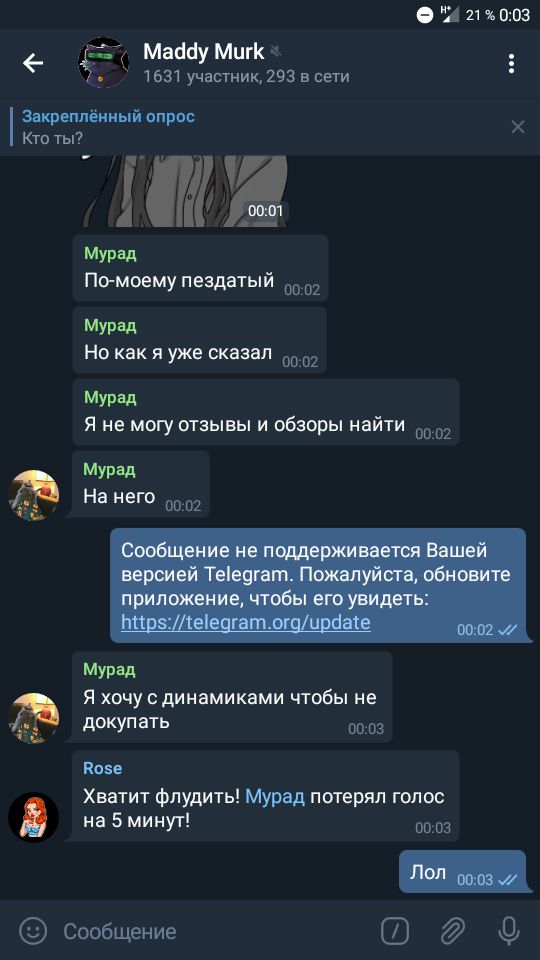The height and width of the screenshot is (960, 540).
Task: Tap the message 'По-моему пездатый'
Action: 200,268
